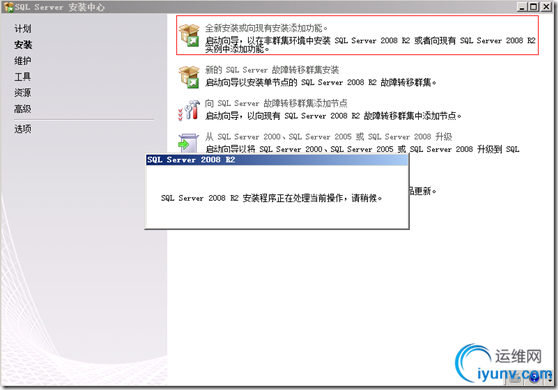The width and height of the screenshot is (558, 390).
Task: Click 从 SQL Server 2000 升级 link
Action: [328, 137]
